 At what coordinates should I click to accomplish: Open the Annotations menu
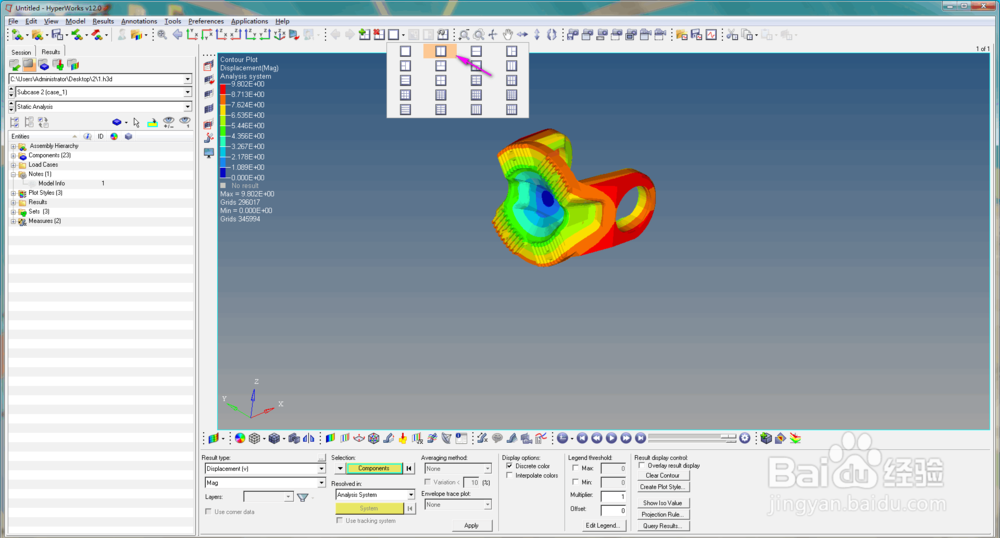(139, 21)
